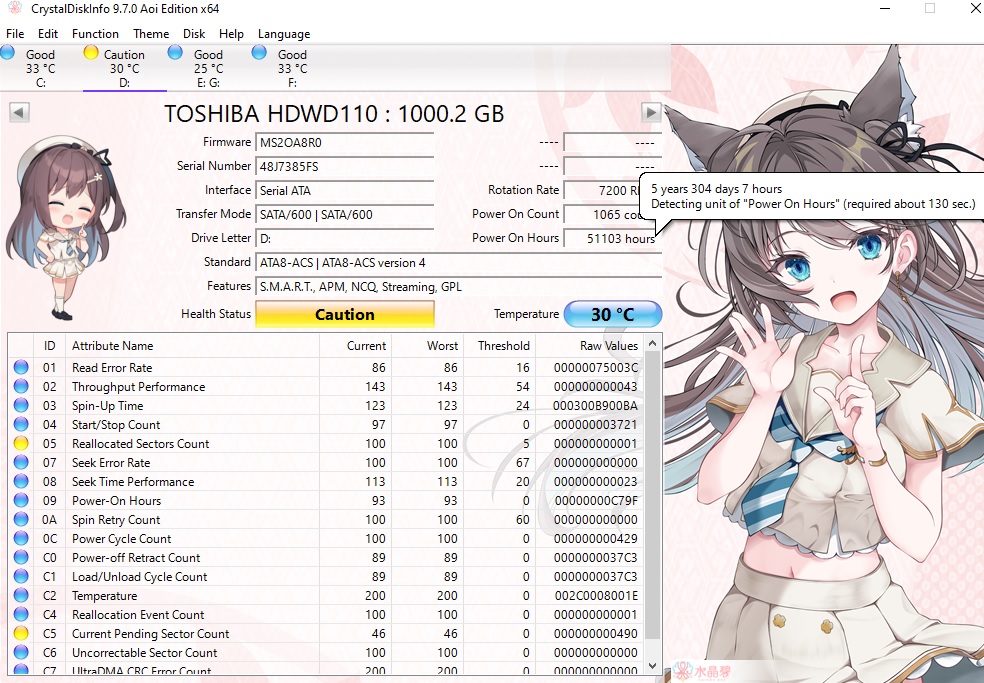Open the Language menu
984x683 pixels.
(x=284, y=34)
